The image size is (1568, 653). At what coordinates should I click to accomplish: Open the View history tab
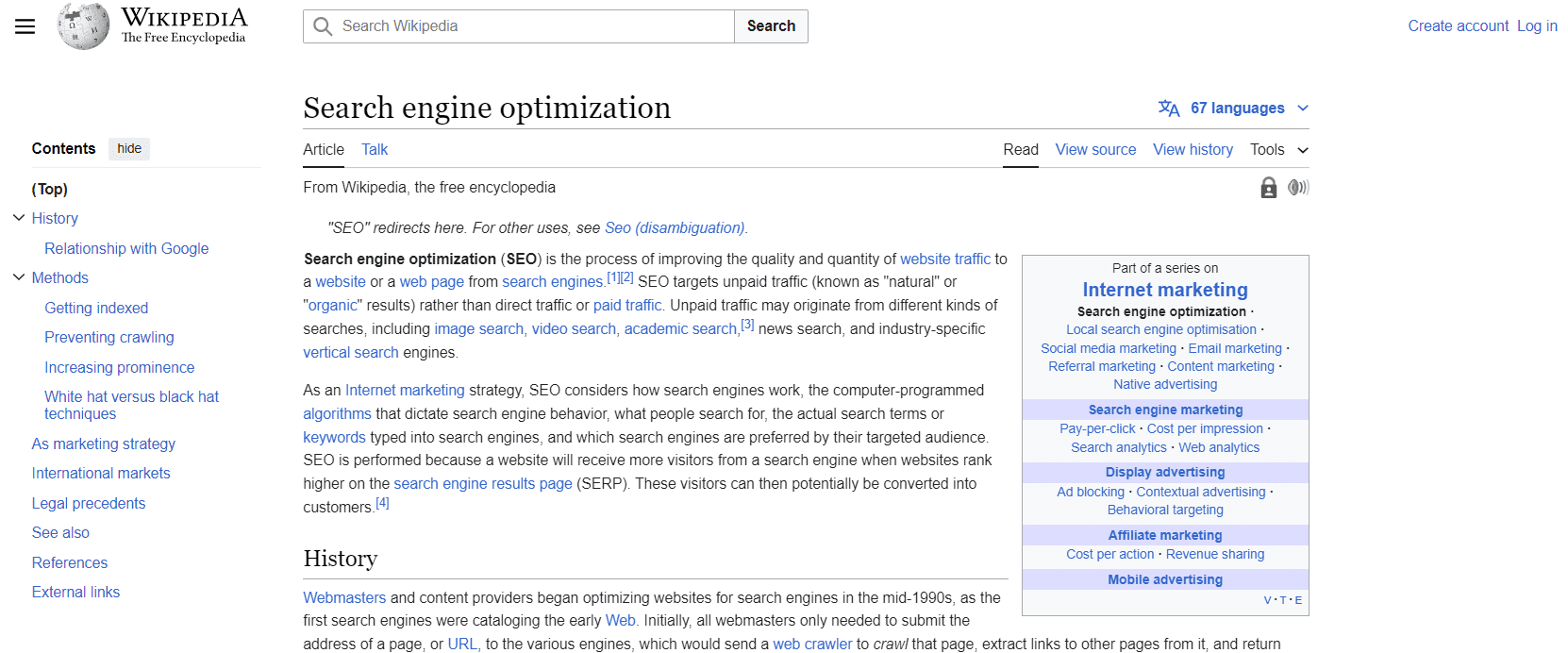click(x=1193, y=149)
